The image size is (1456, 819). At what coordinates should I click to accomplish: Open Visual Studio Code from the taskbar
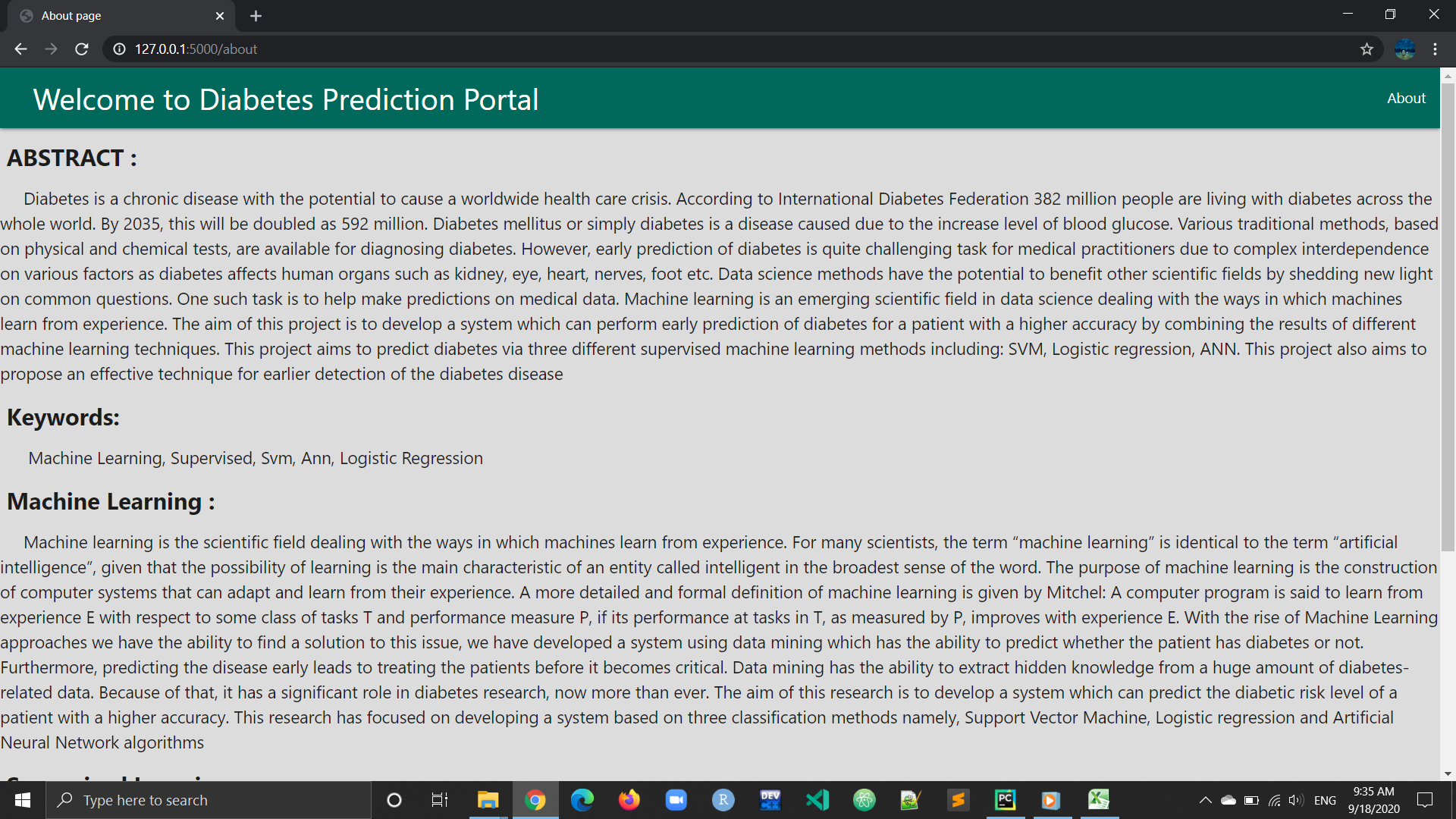[x=817, y=800]
